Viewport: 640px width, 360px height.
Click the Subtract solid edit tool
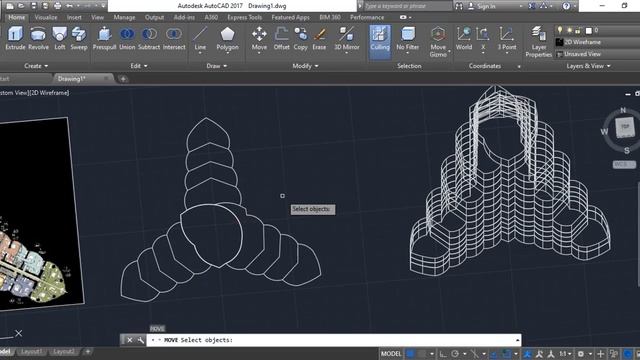149,38
